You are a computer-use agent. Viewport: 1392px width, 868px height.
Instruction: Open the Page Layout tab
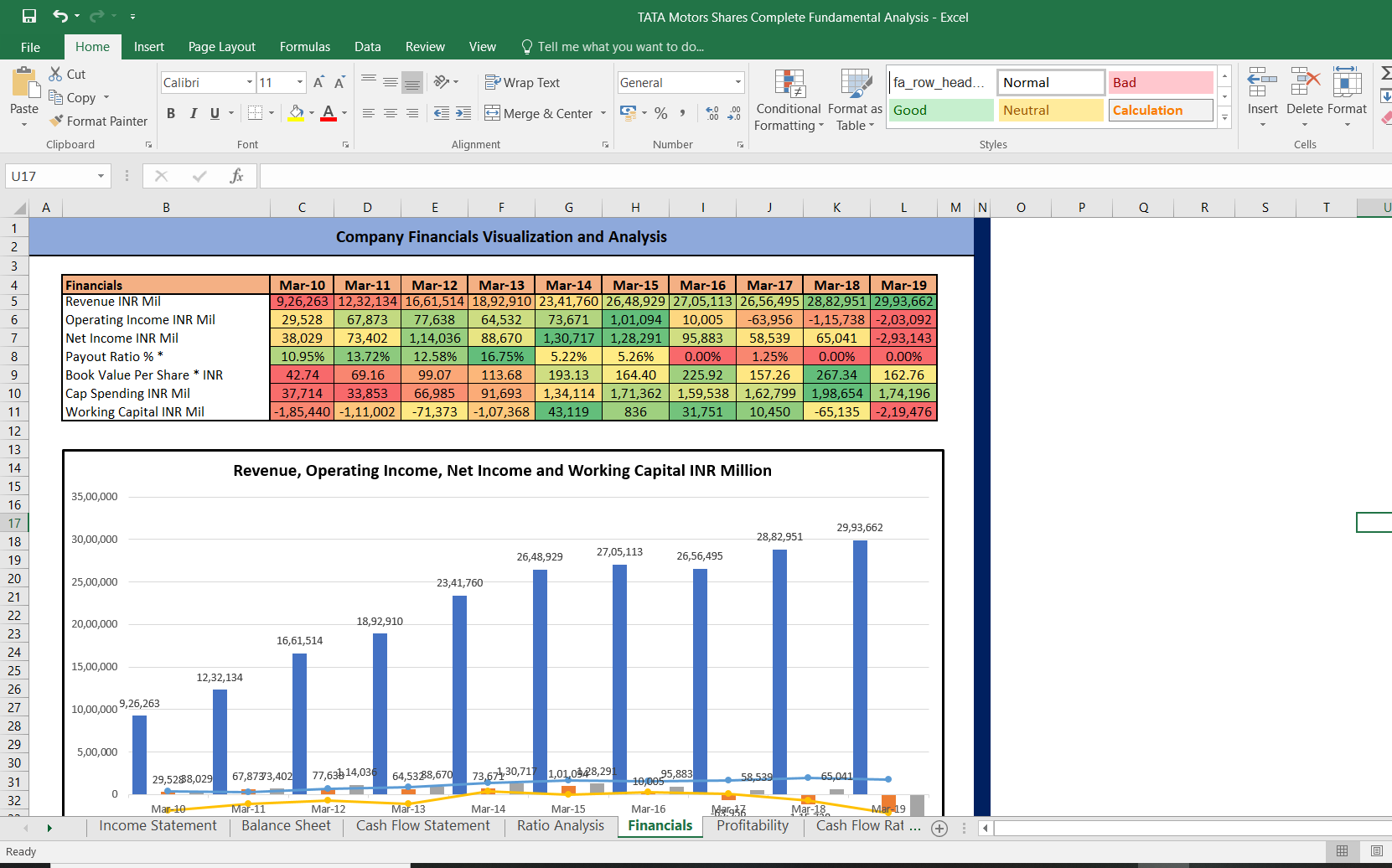222,47
